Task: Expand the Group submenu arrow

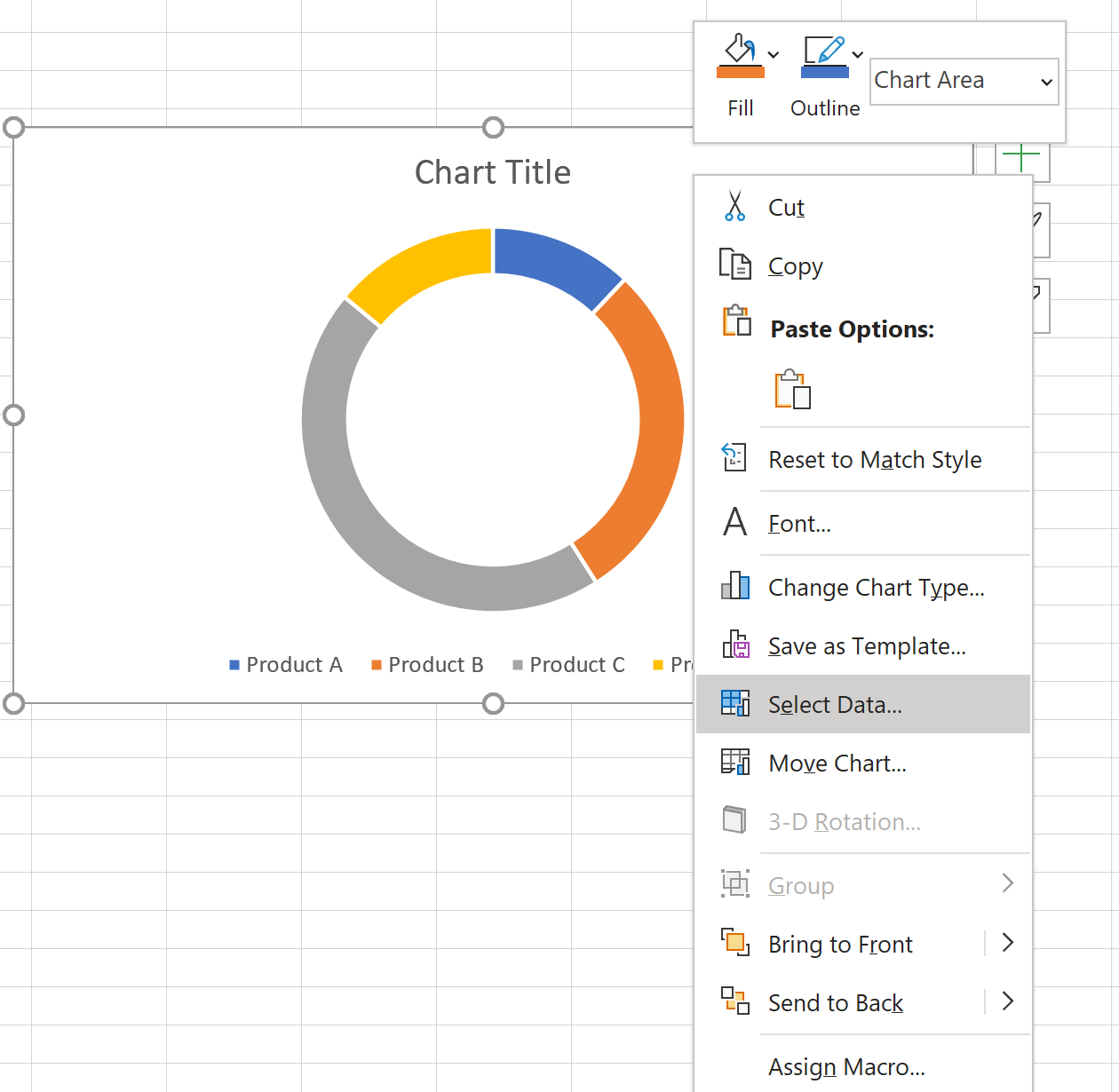Action: [1008, 883]
